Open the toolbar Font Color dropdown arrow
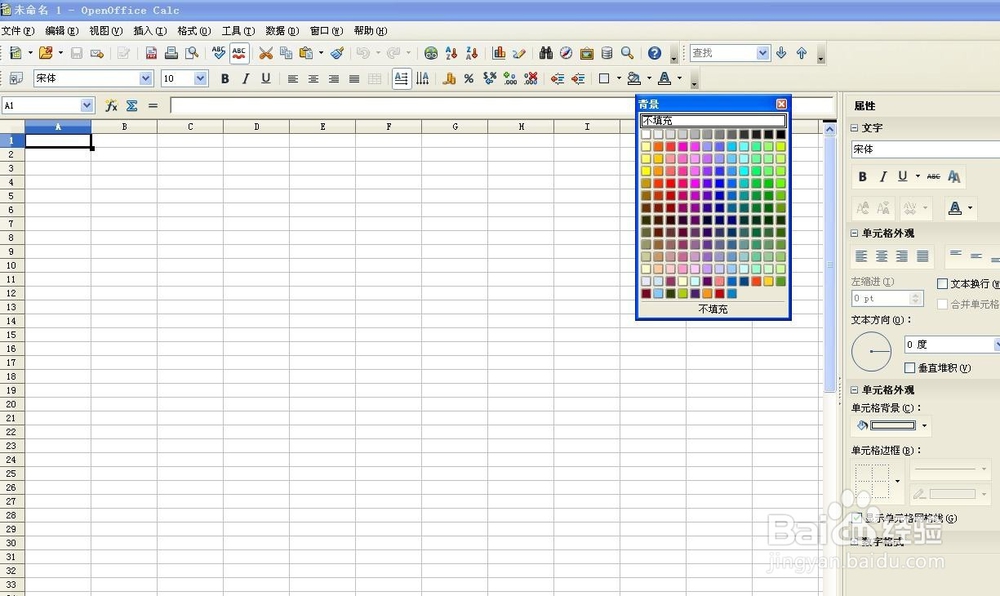This screenshot has height=596, width=1000. (679, 78)
